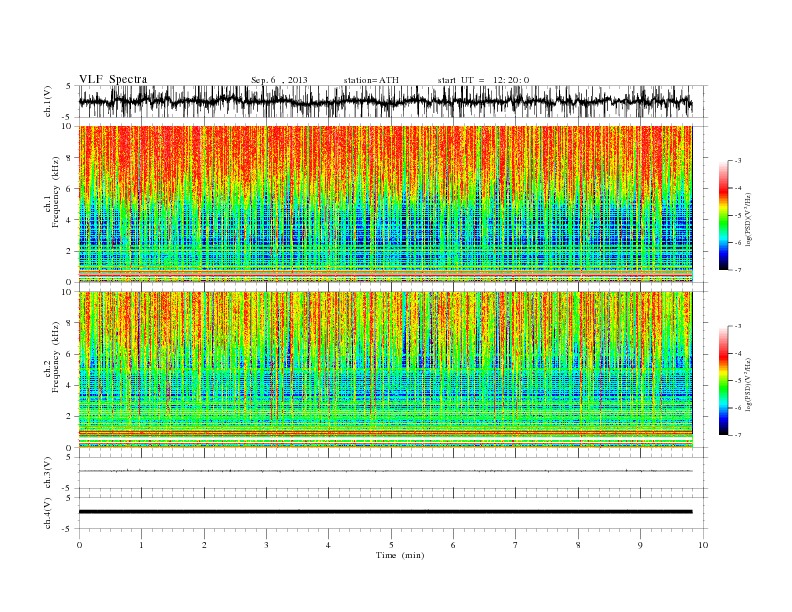Click the "start UT = 12:20:0" header text
The width and height of the screenshot is (792, 612).
tap(483, 80)
